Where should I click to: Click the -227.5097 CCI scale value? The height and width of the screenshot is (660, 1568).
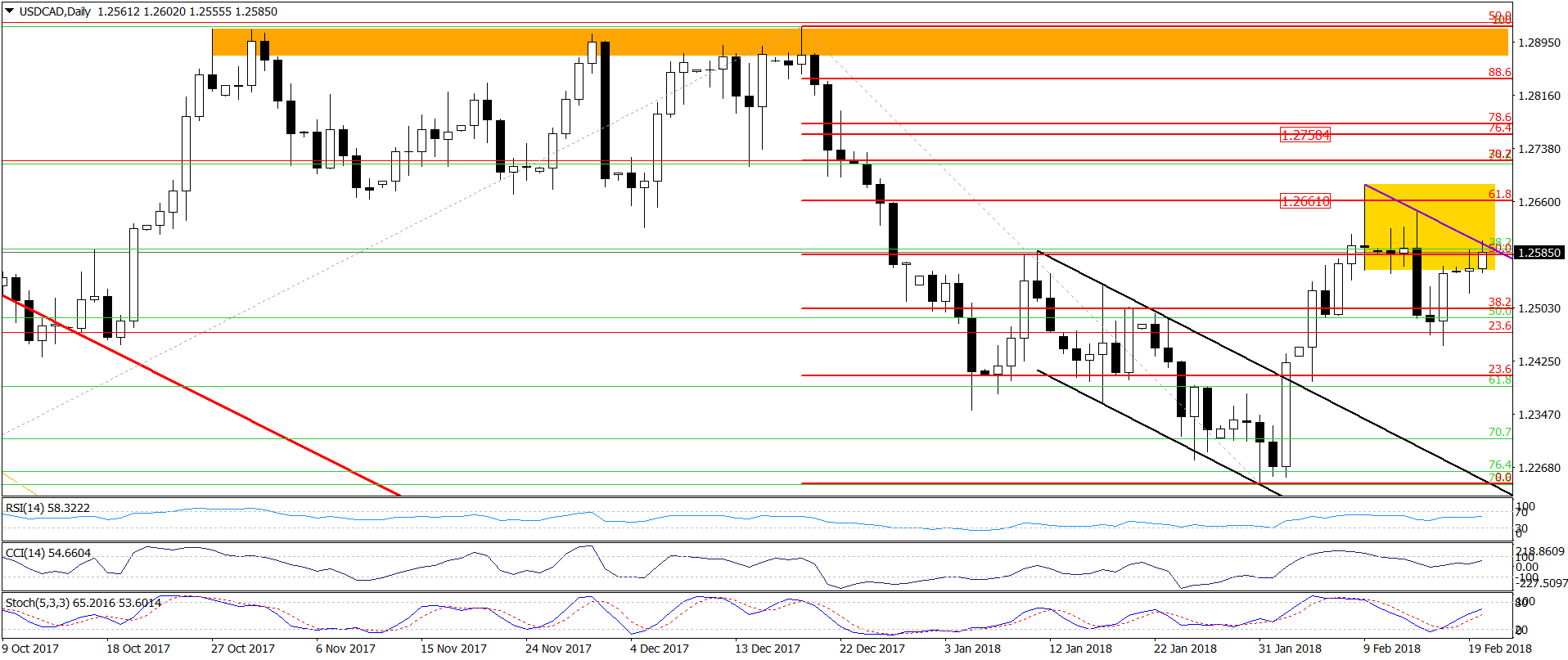1541,583
